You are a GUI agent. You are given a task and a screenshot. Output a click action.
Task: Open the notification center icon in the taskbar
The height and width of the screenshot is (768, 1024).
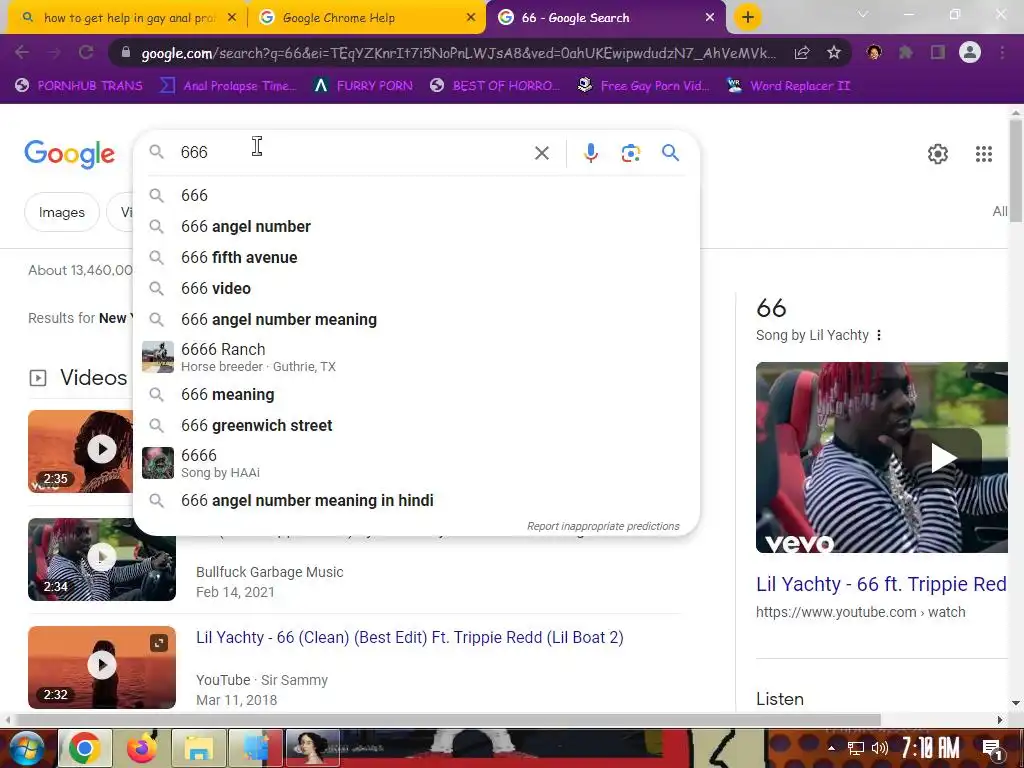click(x=992, y=748)
